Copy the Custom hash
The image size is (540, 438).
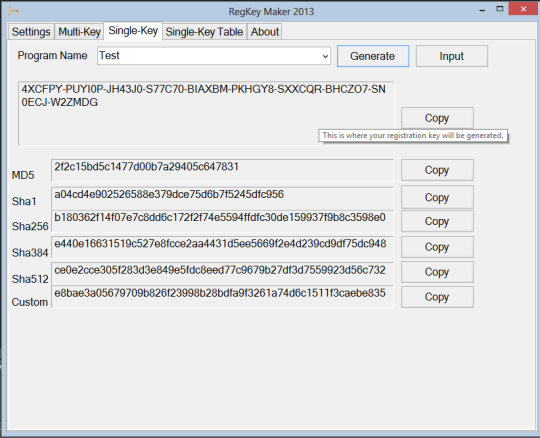pyautogui.click(x=437, y=297)
